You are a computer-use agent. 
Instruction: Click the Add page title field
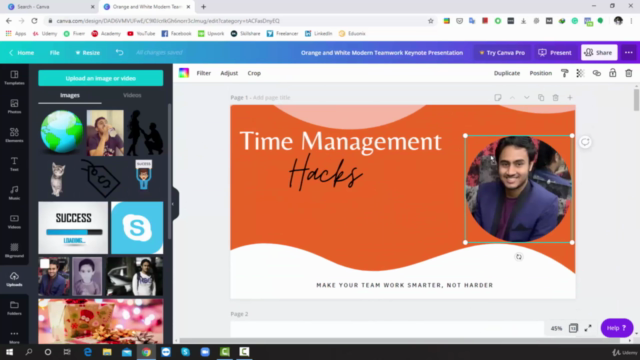click(271, 98)
